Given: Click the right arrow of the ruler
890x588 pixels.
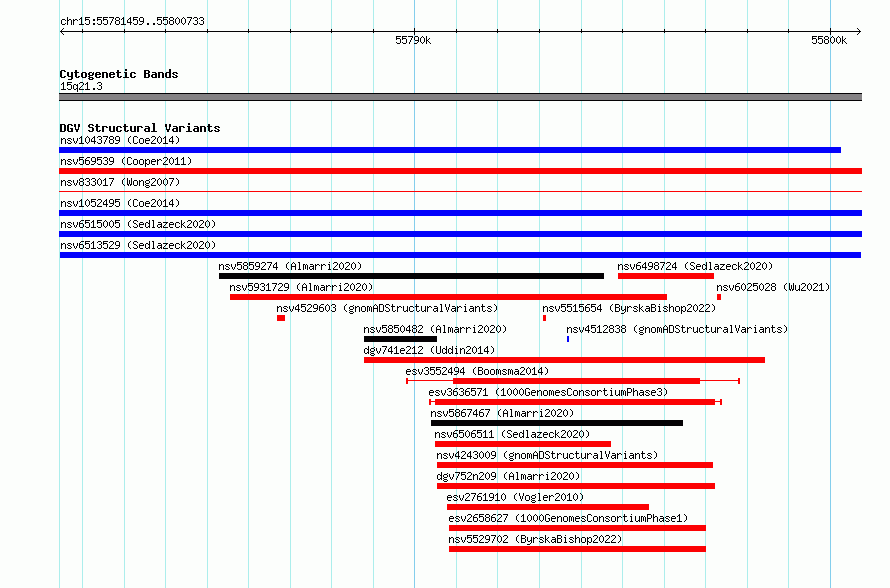Looking at the screenshot, I should pyautogui.click(x=858, y=32).
